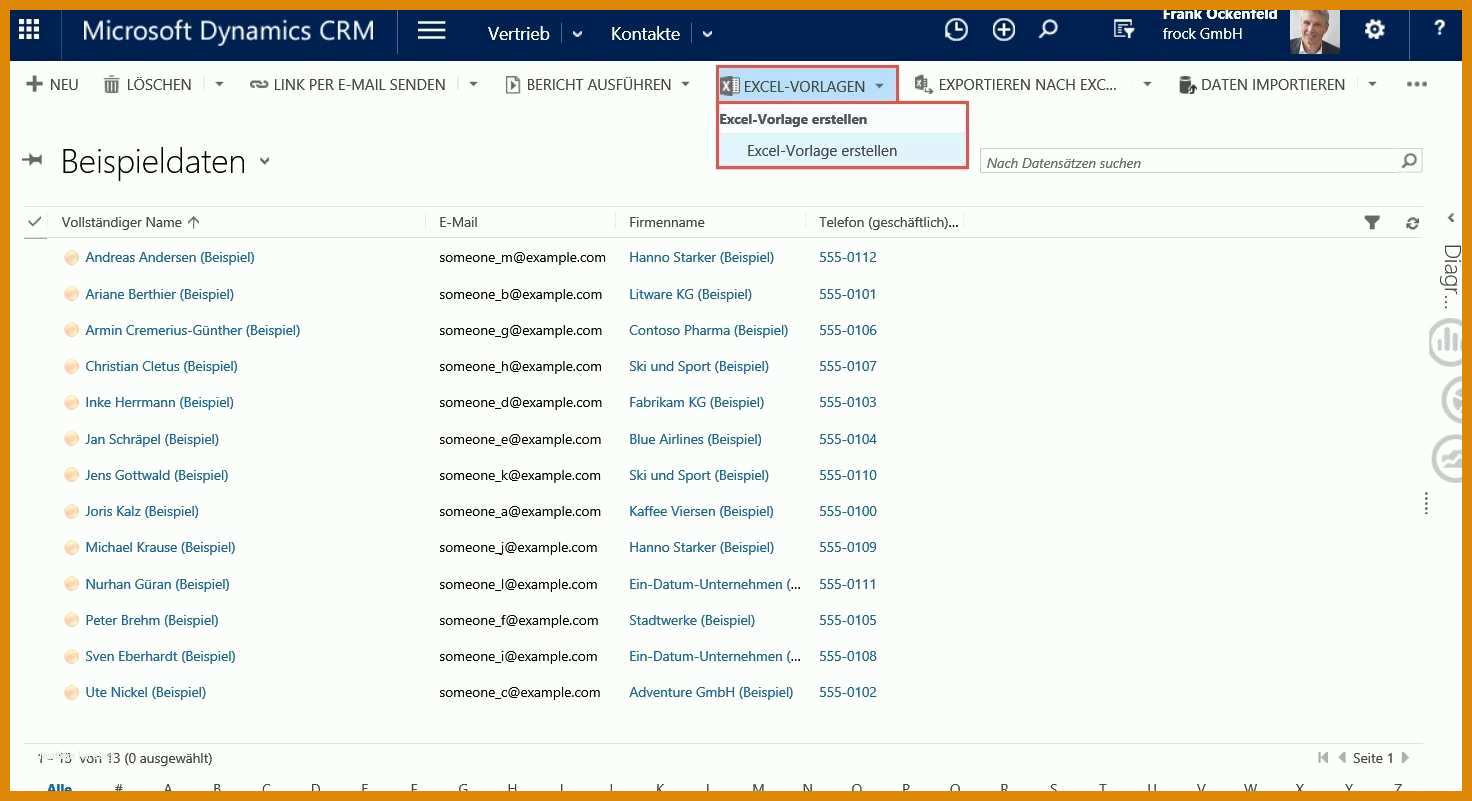This screenshot has width=1472, height=801.
Task: Go to first page icon
Action: [1324, 758]
